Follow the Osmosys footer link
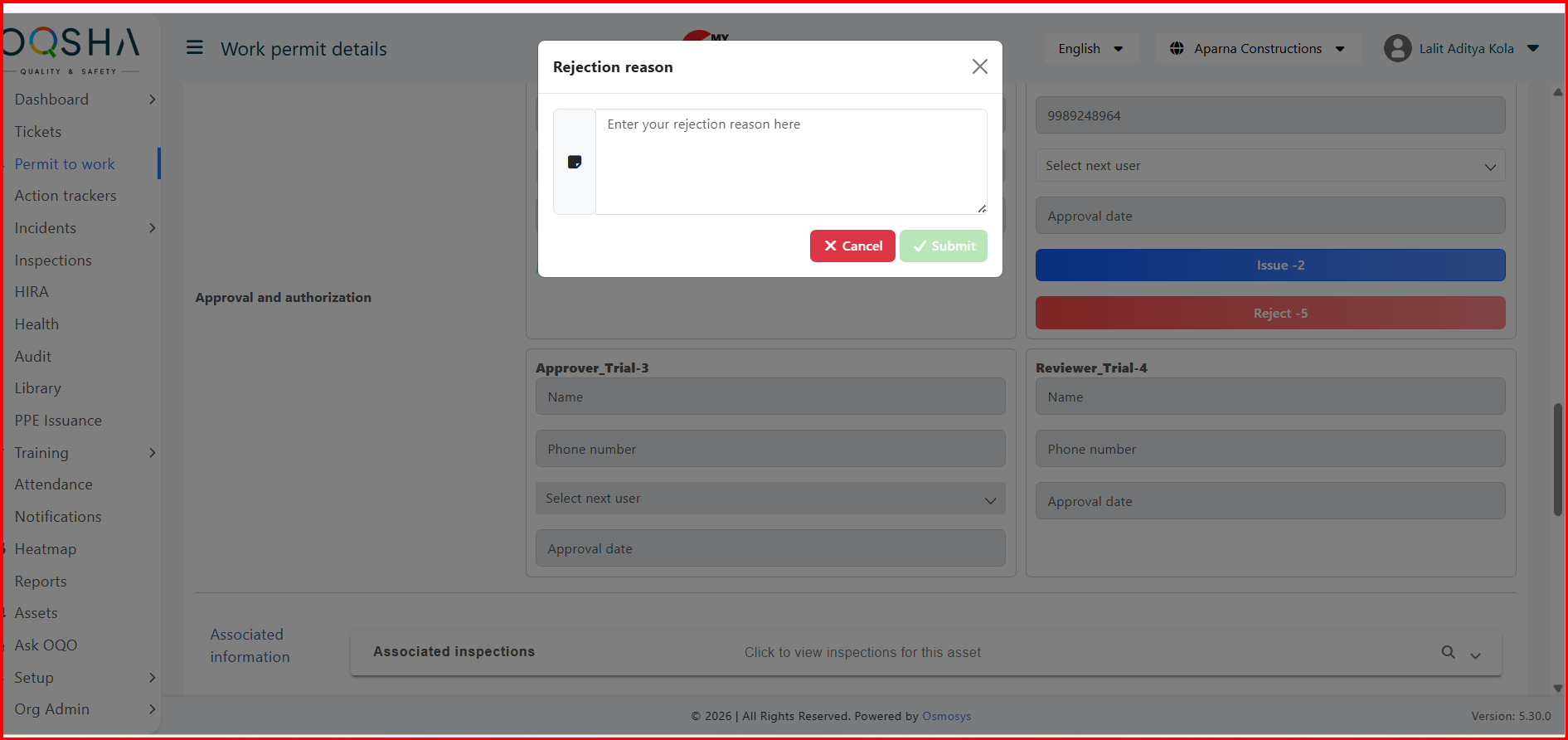Viewport: 1568px width, 740px height. 946,716
